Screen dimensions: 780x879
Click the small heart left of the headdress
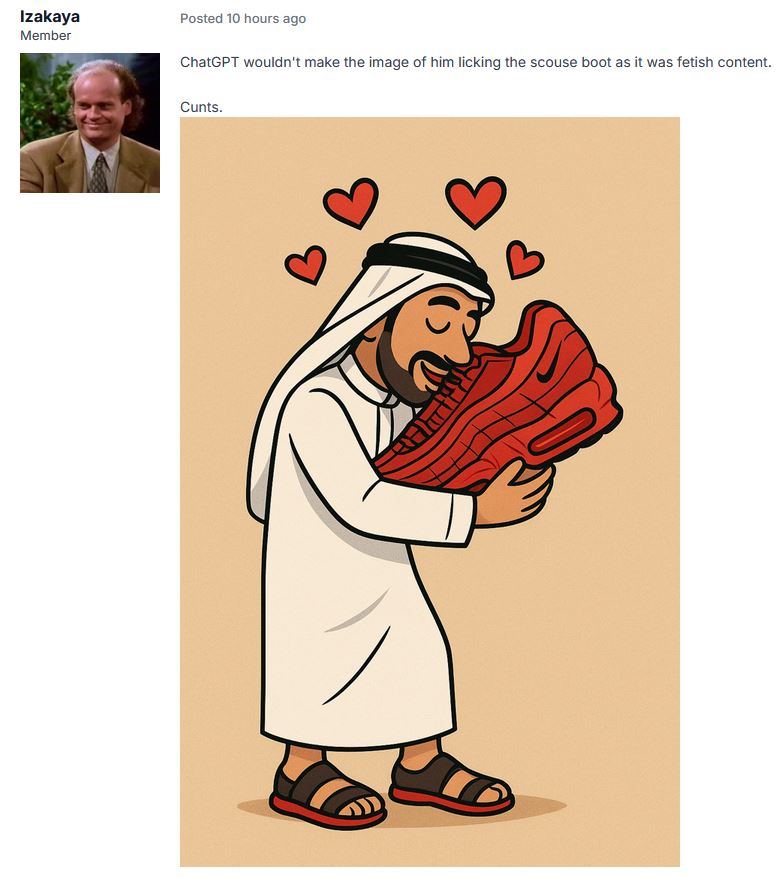pyautogui.click(x=306, y=265)
